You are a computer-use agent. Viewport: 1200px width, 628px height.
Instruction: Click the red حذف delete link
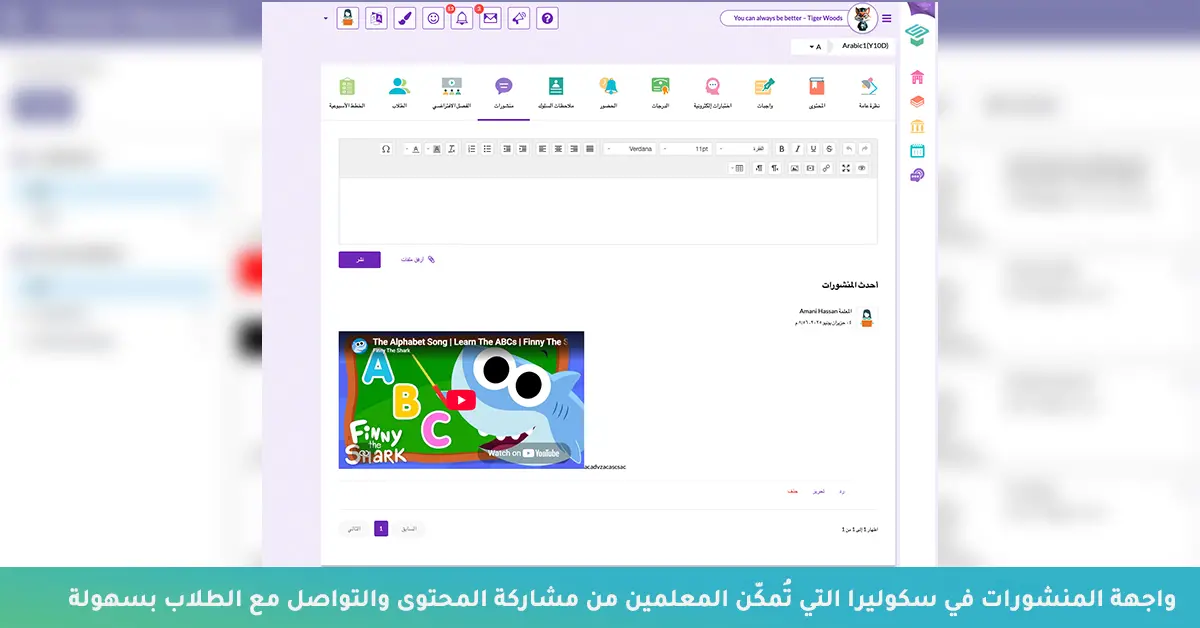pyautogui.click(x=792, y=492)
